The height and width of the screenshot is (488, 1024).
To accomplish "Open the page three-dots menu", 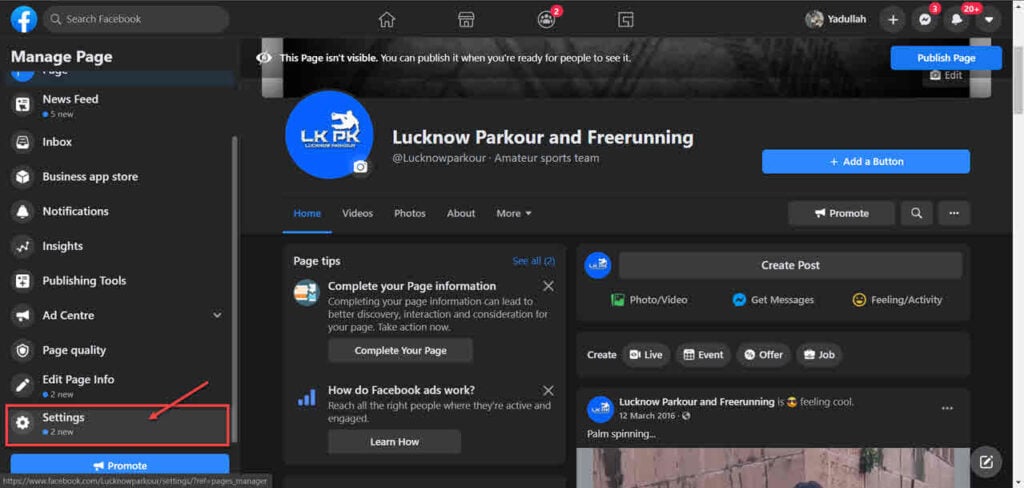I will pos(954,213).
